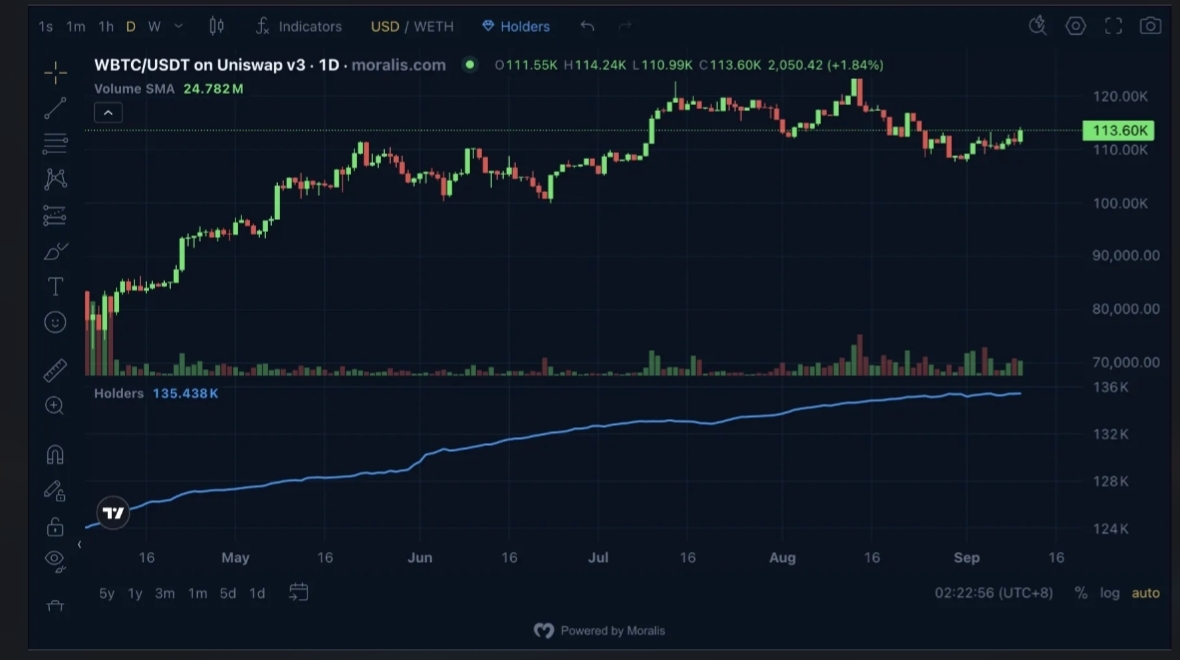Open timezone menu at 02:22:56 (UTC+8)
1180x660 pixels.
click(993, 593)
